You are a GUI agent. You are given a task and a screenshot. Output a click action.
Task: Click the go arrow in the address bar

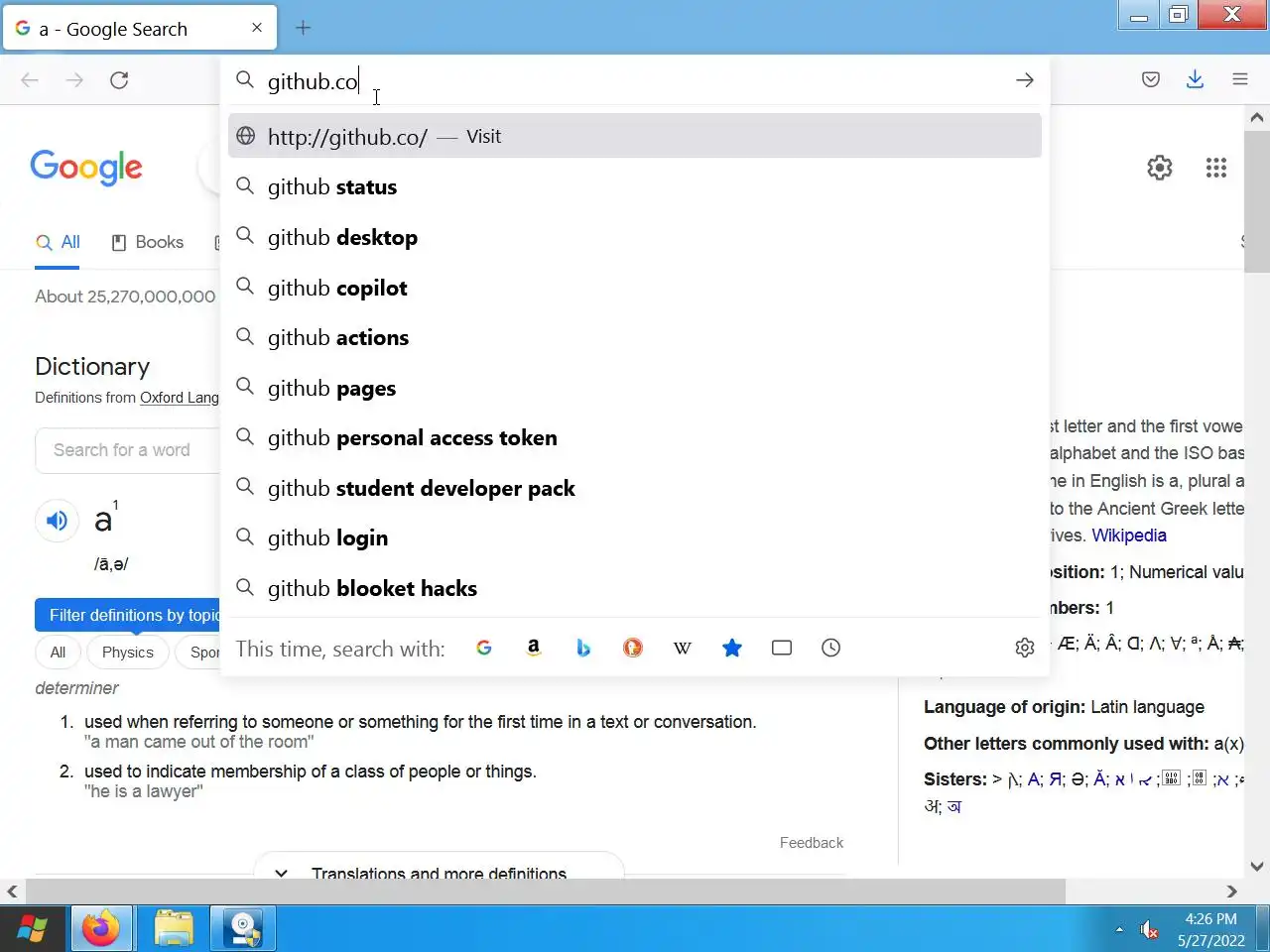coord(1025,80)
